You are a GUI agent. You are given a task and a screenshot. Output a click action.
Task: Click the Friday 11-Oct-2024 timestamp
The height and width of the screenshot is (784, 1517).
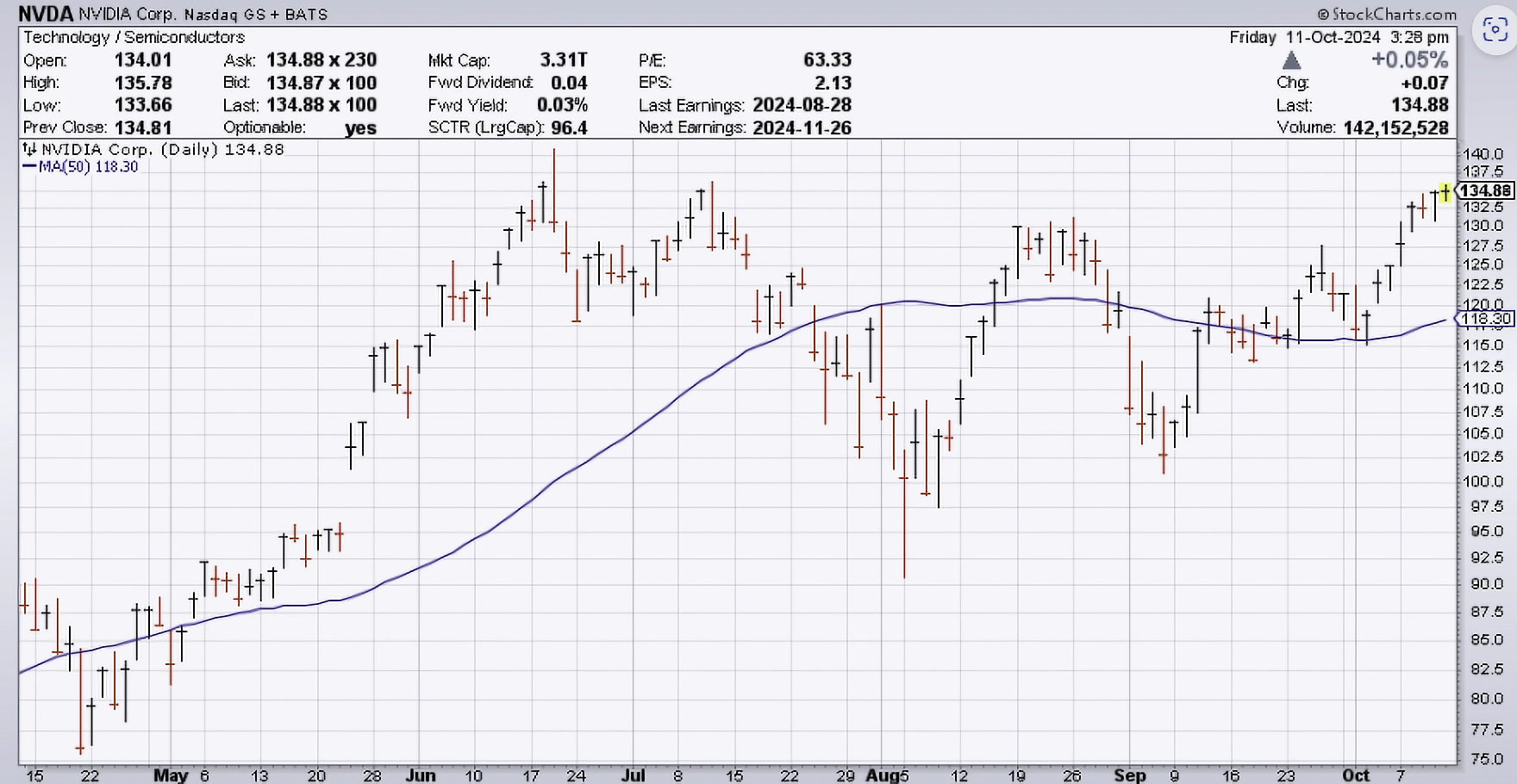pos(1339,37)
